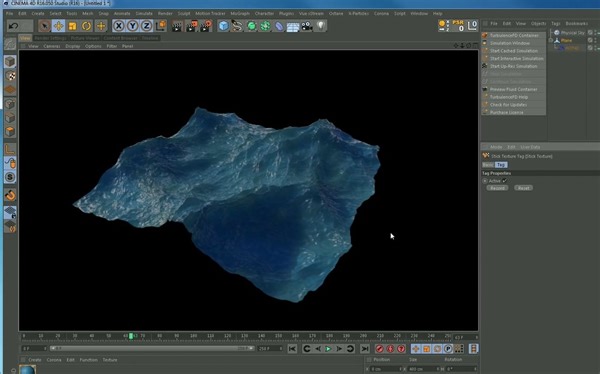Click the last-used-tool plus icon
This screenshot has width=600, height=374.
pyautogui.click(x=101, y=26)
